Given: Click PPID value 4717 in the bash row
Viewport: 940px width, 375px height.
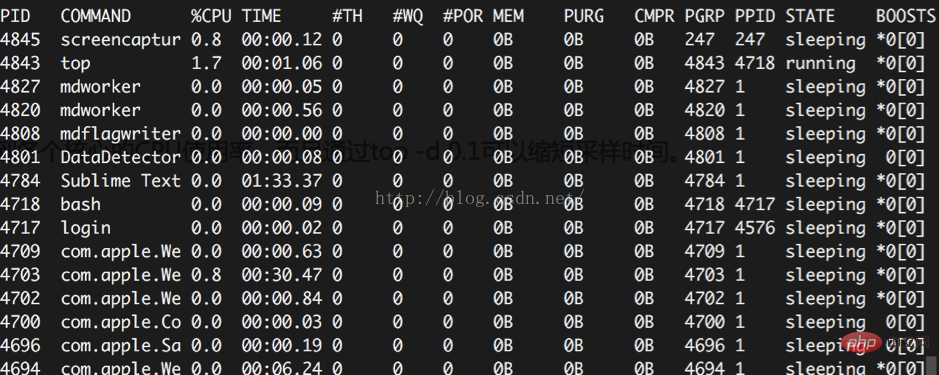Looking at the screenshot, I should click(x=755, y=204).
